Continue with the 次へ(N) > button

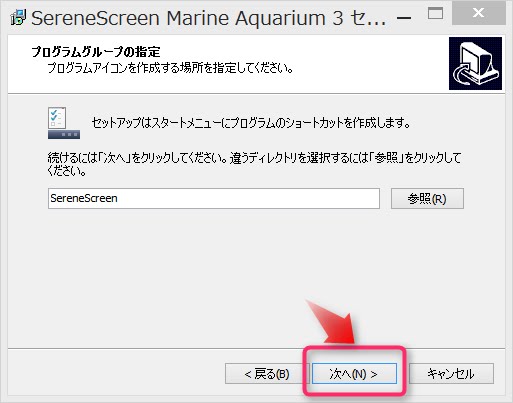point(354,374)
